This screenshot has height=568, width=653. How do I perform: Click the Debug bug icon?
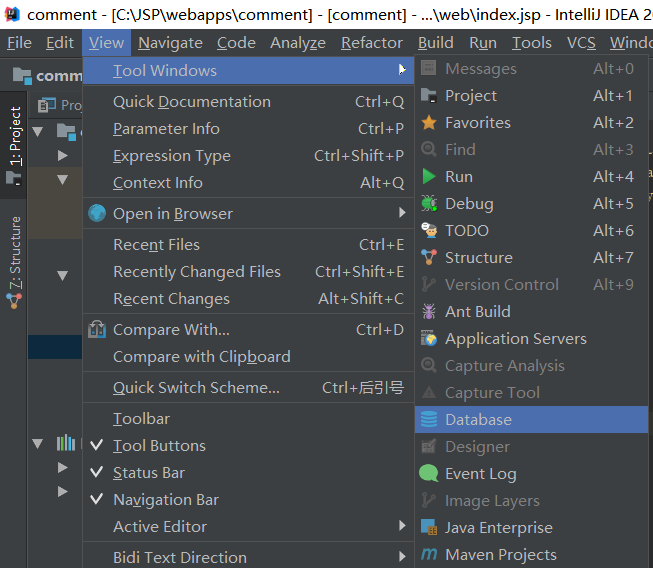(429, 204)
